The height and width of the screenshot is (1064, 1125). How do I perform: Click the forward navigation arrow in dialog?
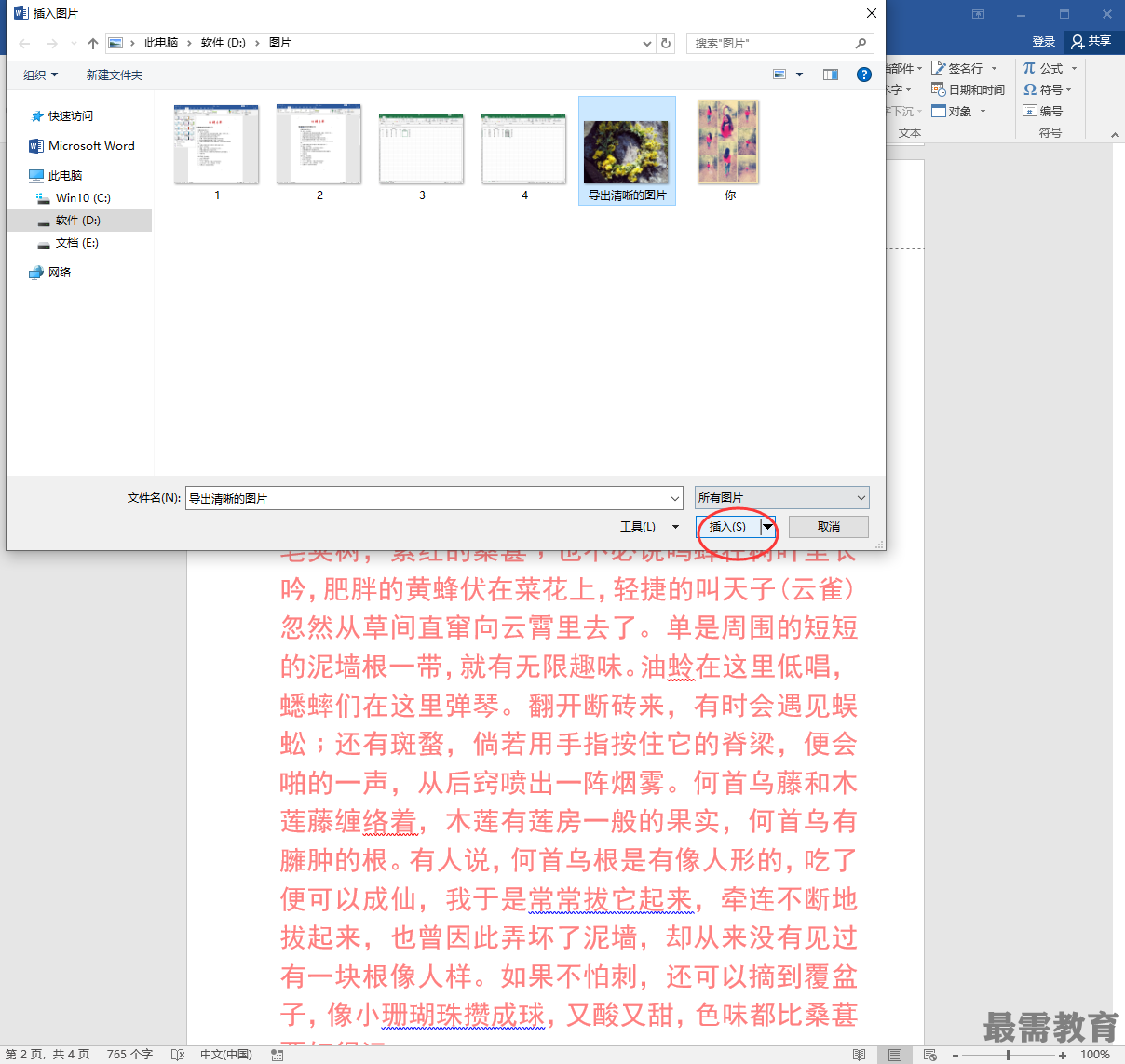coord(51,44)
